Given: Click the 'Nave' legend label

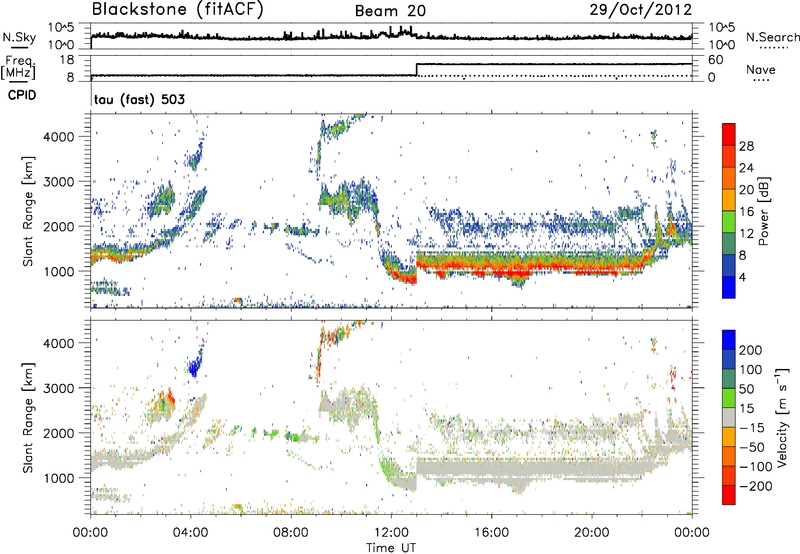Looking at the screenshot, I should click(x=761, y=69).
